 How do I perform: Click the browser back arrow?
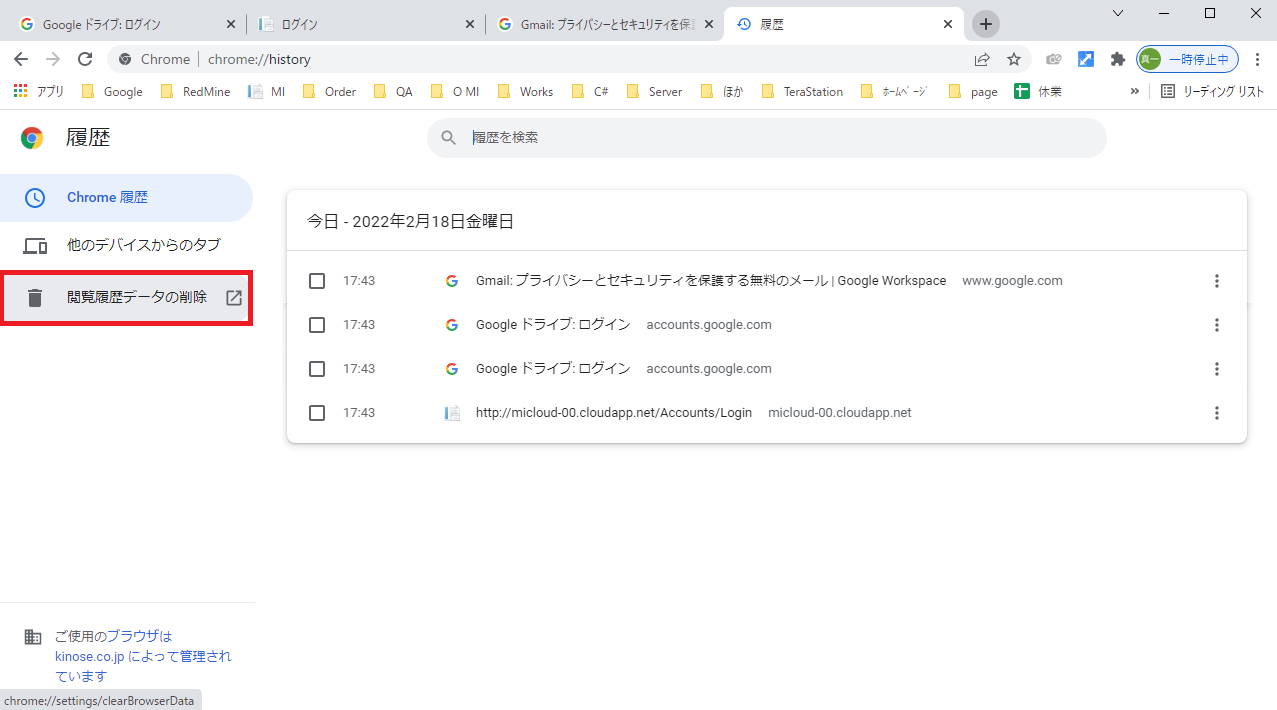(x=21, y=59)
